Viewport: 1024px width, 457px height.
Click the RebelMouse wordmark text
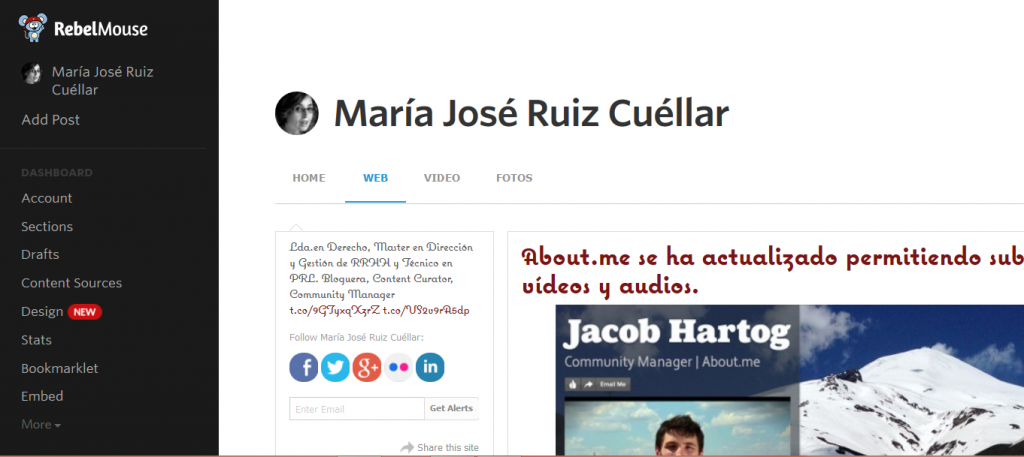(101, 29)
